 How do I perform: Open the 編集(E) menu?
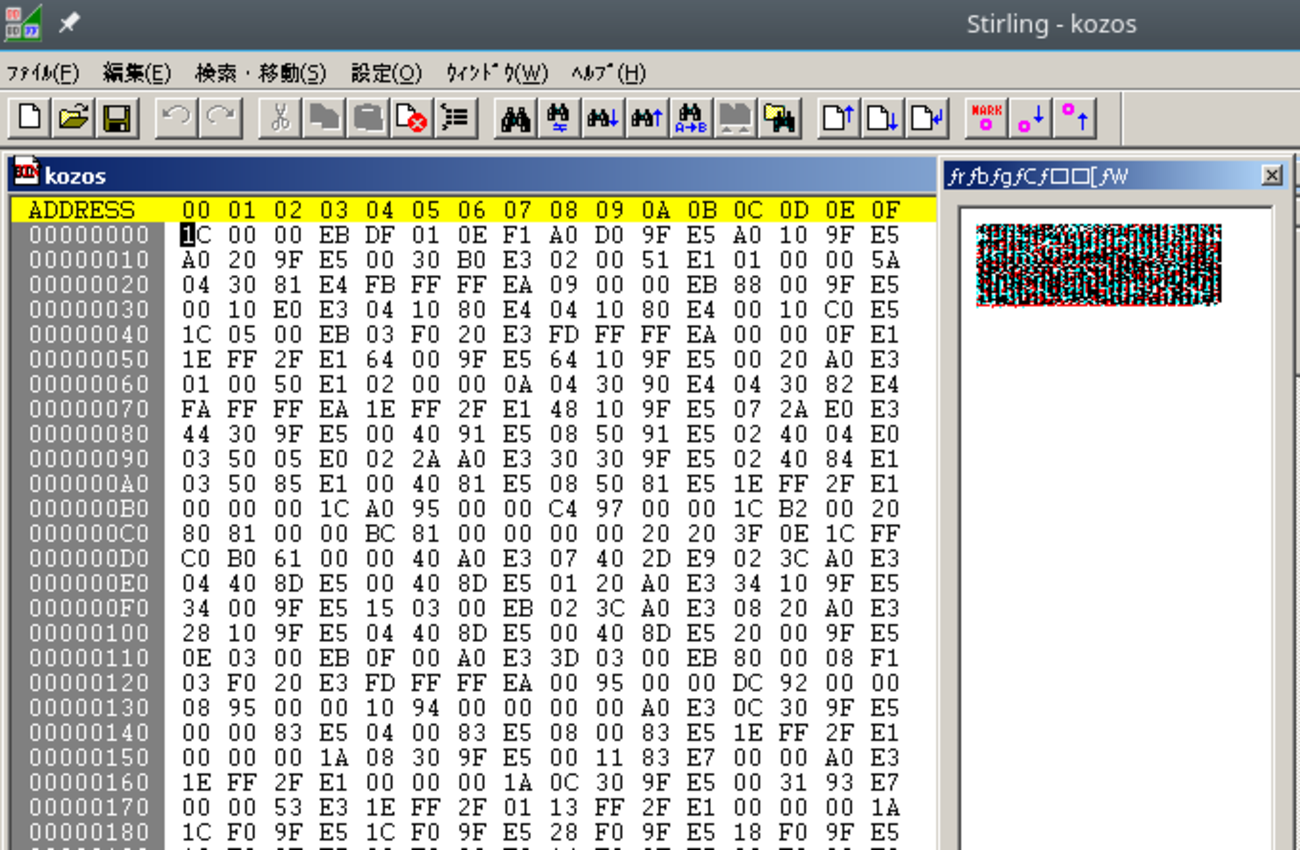(x=137, y=73)
